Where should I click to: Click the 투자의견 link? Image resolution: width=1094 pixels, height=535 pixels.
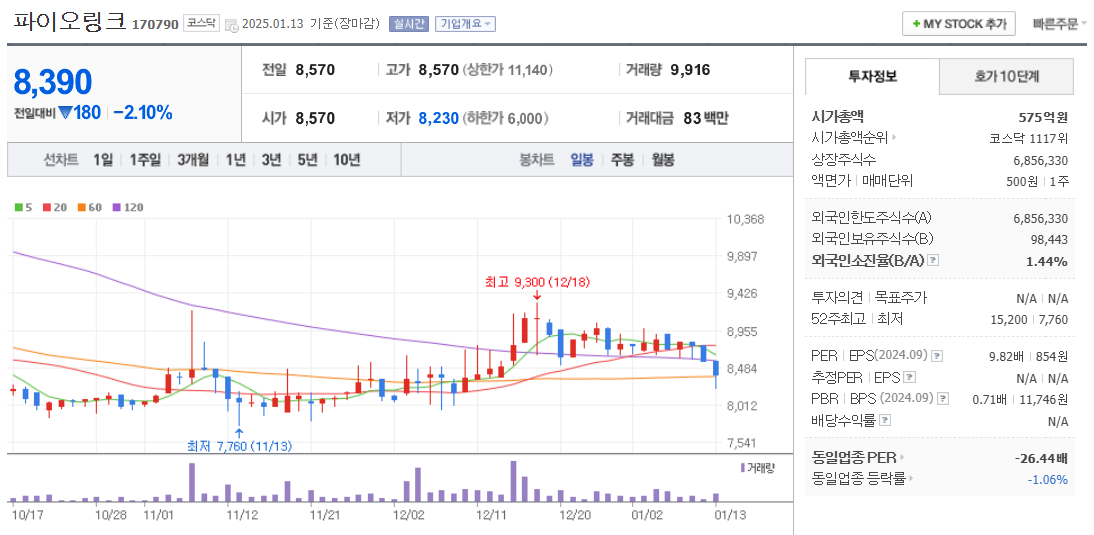(837, 298)
